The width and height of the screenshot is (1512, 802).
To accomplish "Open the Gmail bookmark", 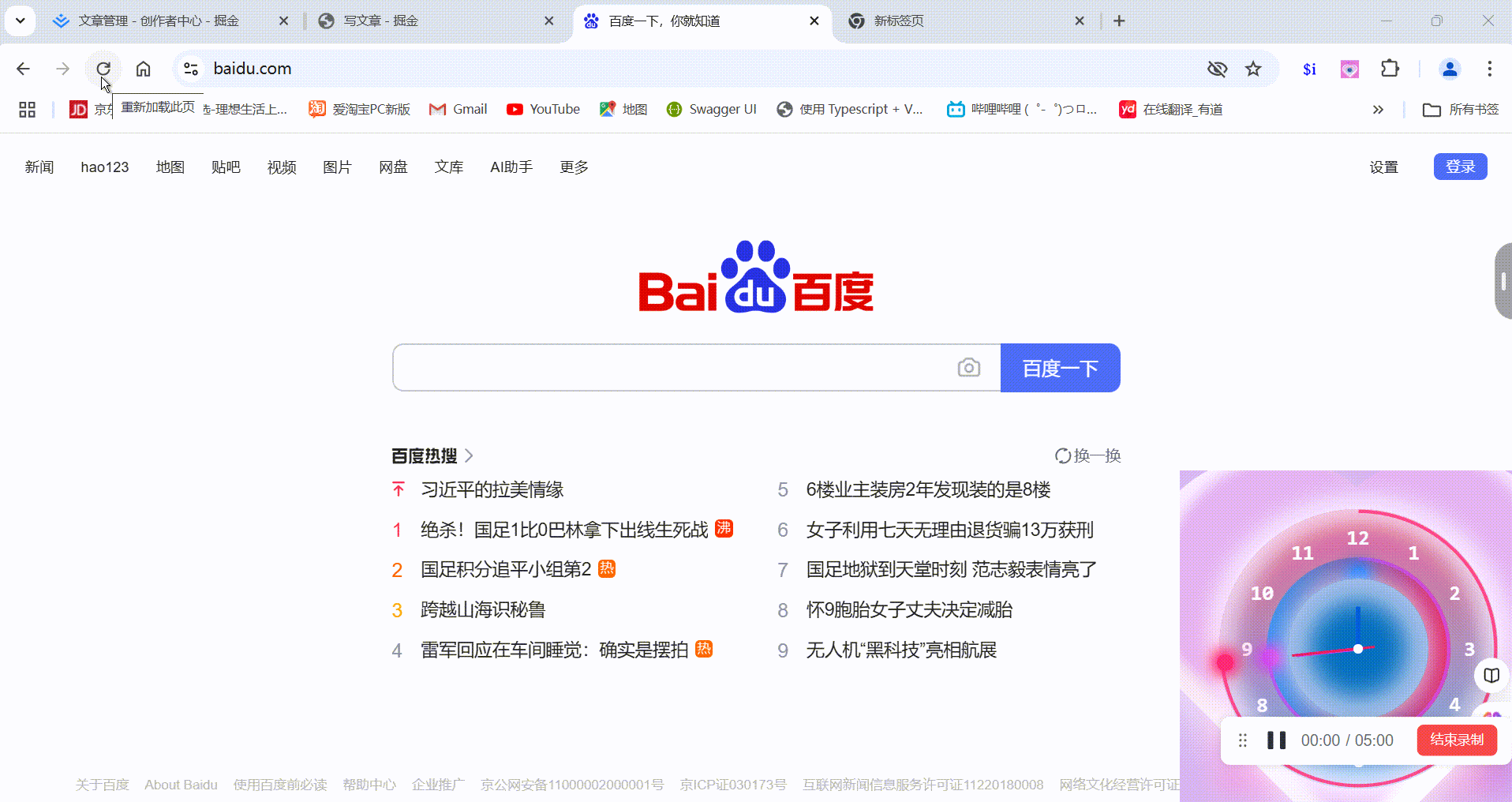I will coord(458,110).
